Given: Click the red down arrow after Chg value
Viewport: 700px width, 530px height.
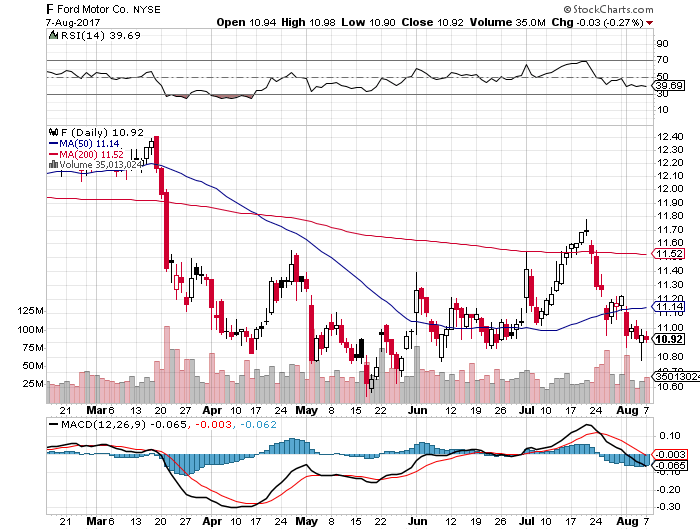Looking at the screenshot, I should (649, 23).
